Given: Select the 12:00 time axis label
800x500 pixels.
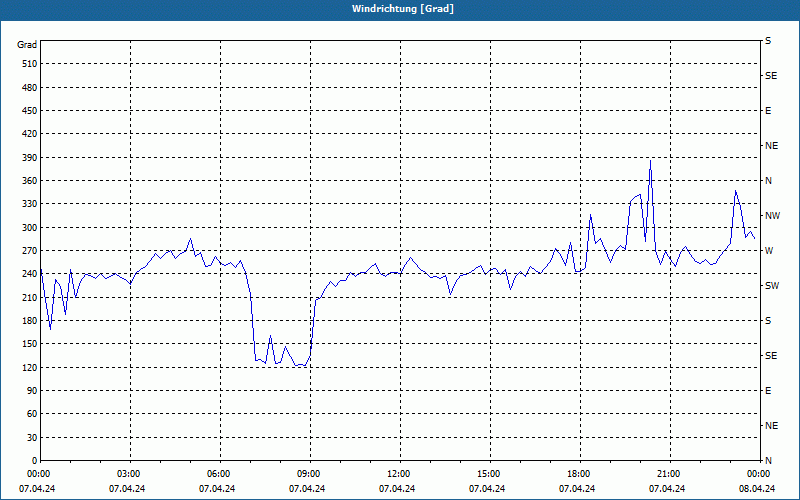Looking at the screenshot, I should 399,474.
